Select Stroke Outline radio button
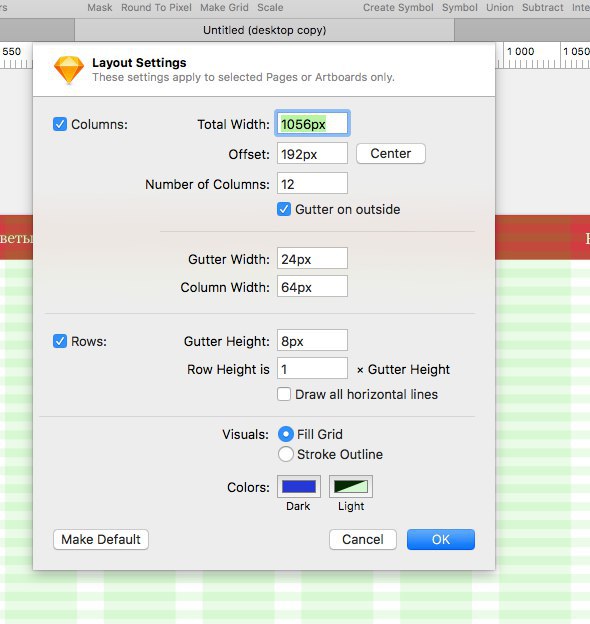The image size is (590, 624). (x=286, y=454)
